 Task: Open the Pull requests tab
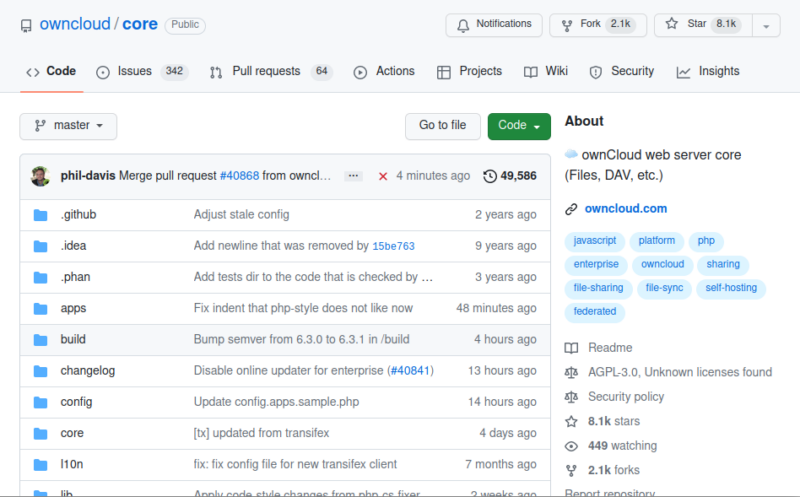[x=271, y=71]
